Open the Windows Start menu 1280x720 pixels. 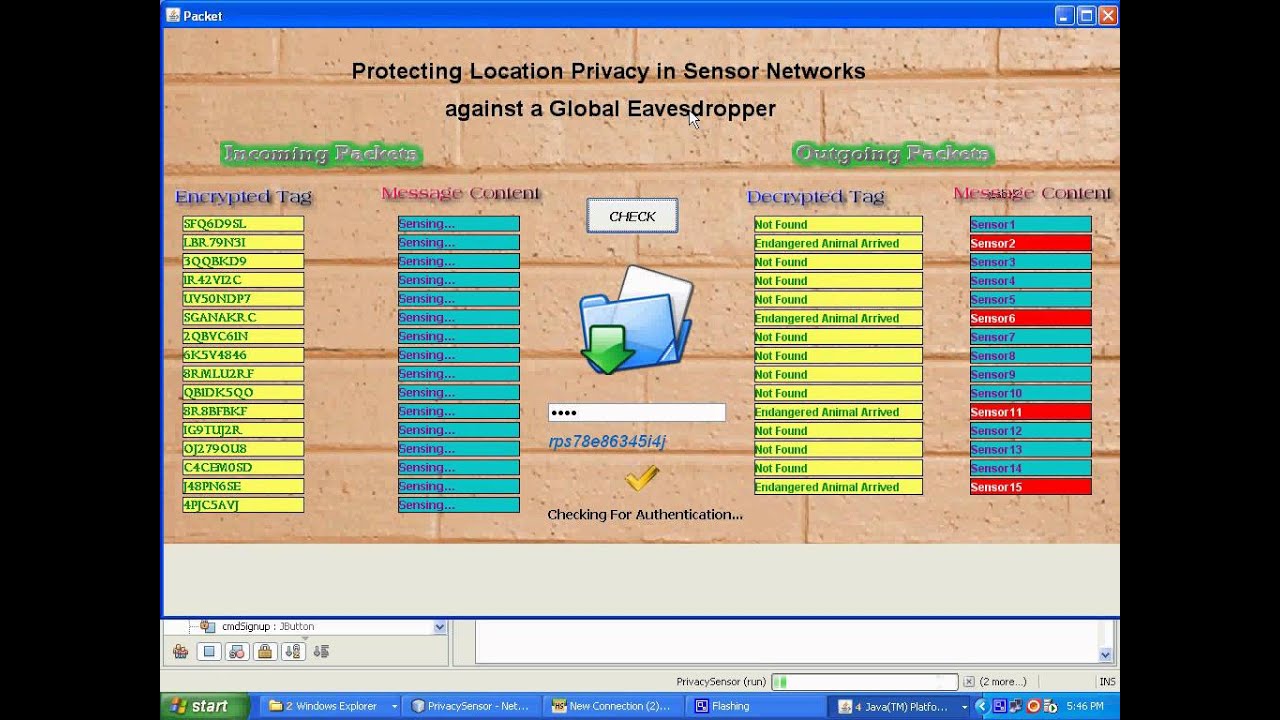pos(206,706)
